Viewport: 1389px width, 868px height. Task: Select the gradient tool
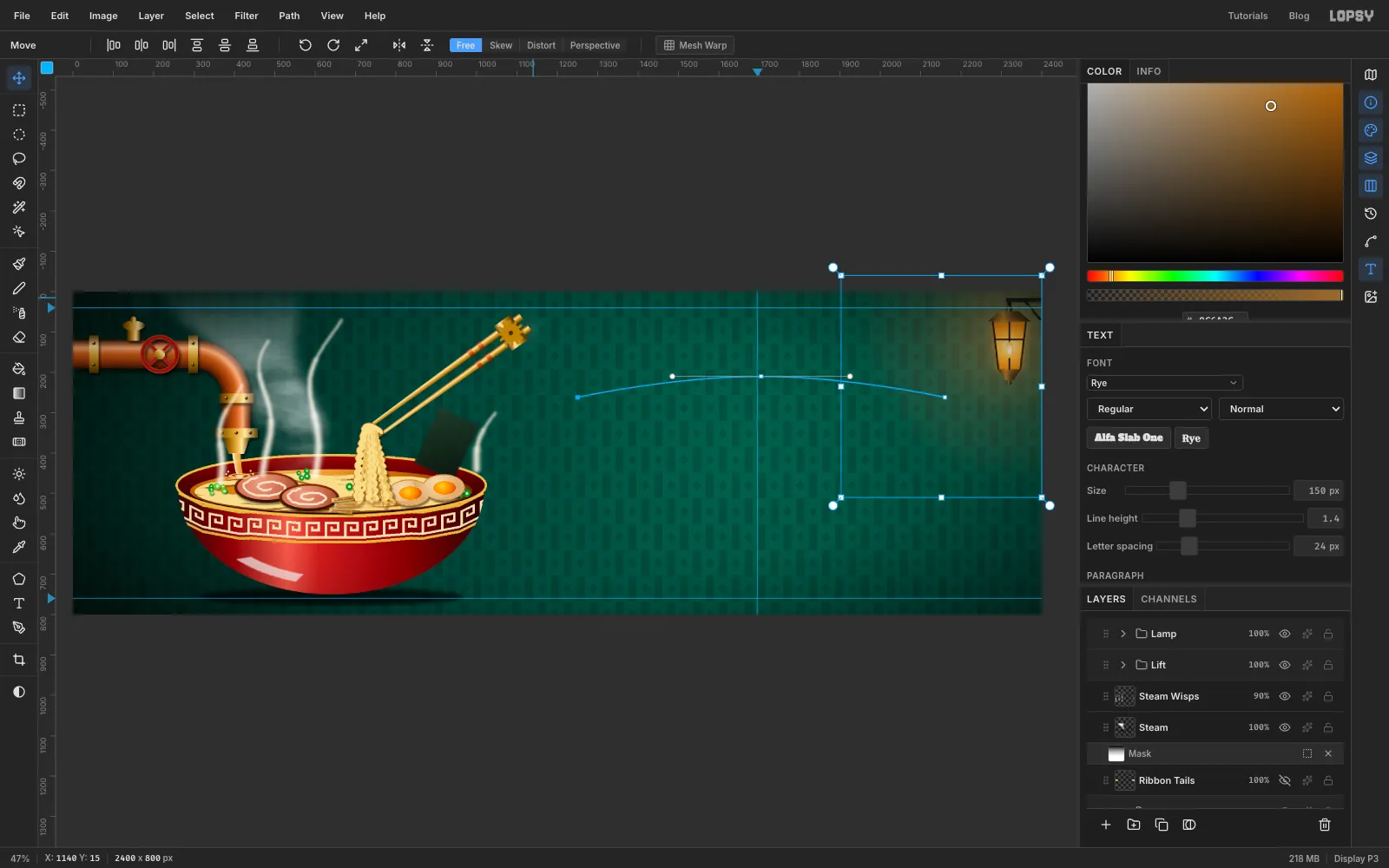point(19,393)
